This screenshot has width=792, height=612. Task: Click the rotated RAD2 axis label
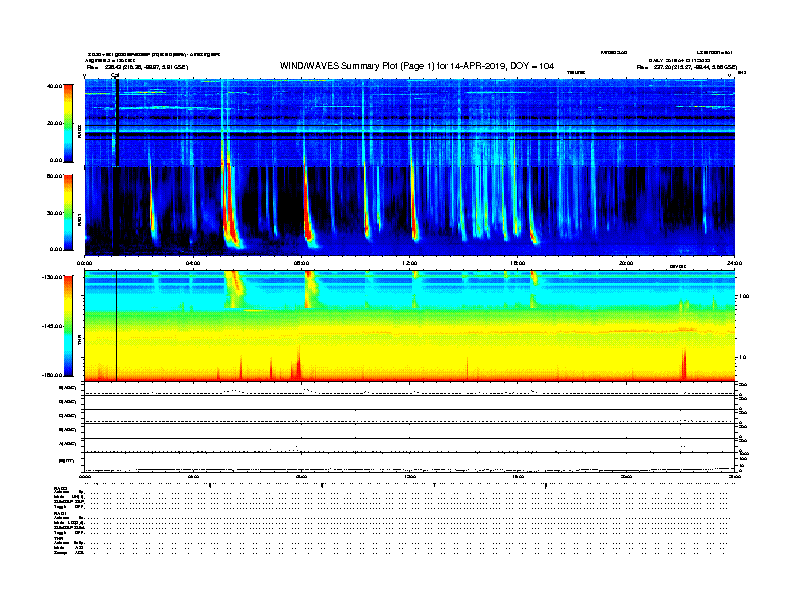pyautogui.click(x=80, y=132)
